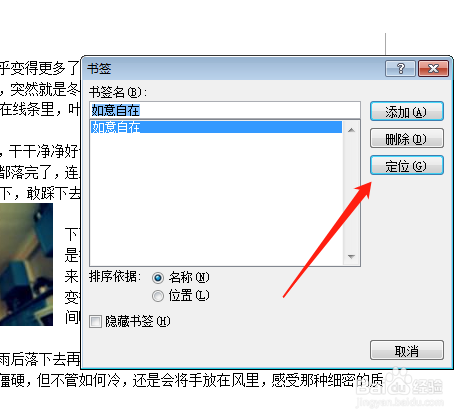Click empty area inside the bookmark list

tap(216, 200)
